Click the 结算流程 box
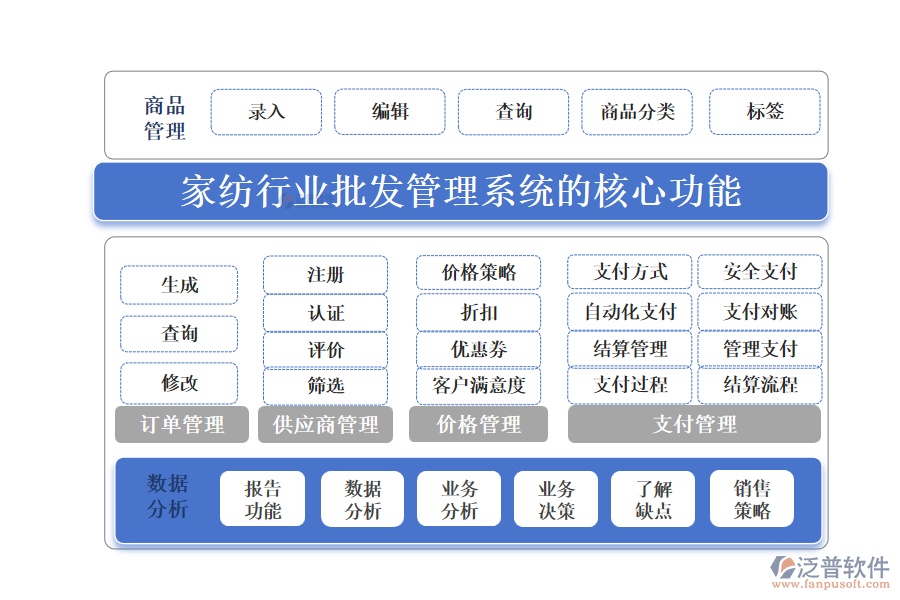Image resolution: width=900 pixels, height=600 pixels. coord(760,384)
